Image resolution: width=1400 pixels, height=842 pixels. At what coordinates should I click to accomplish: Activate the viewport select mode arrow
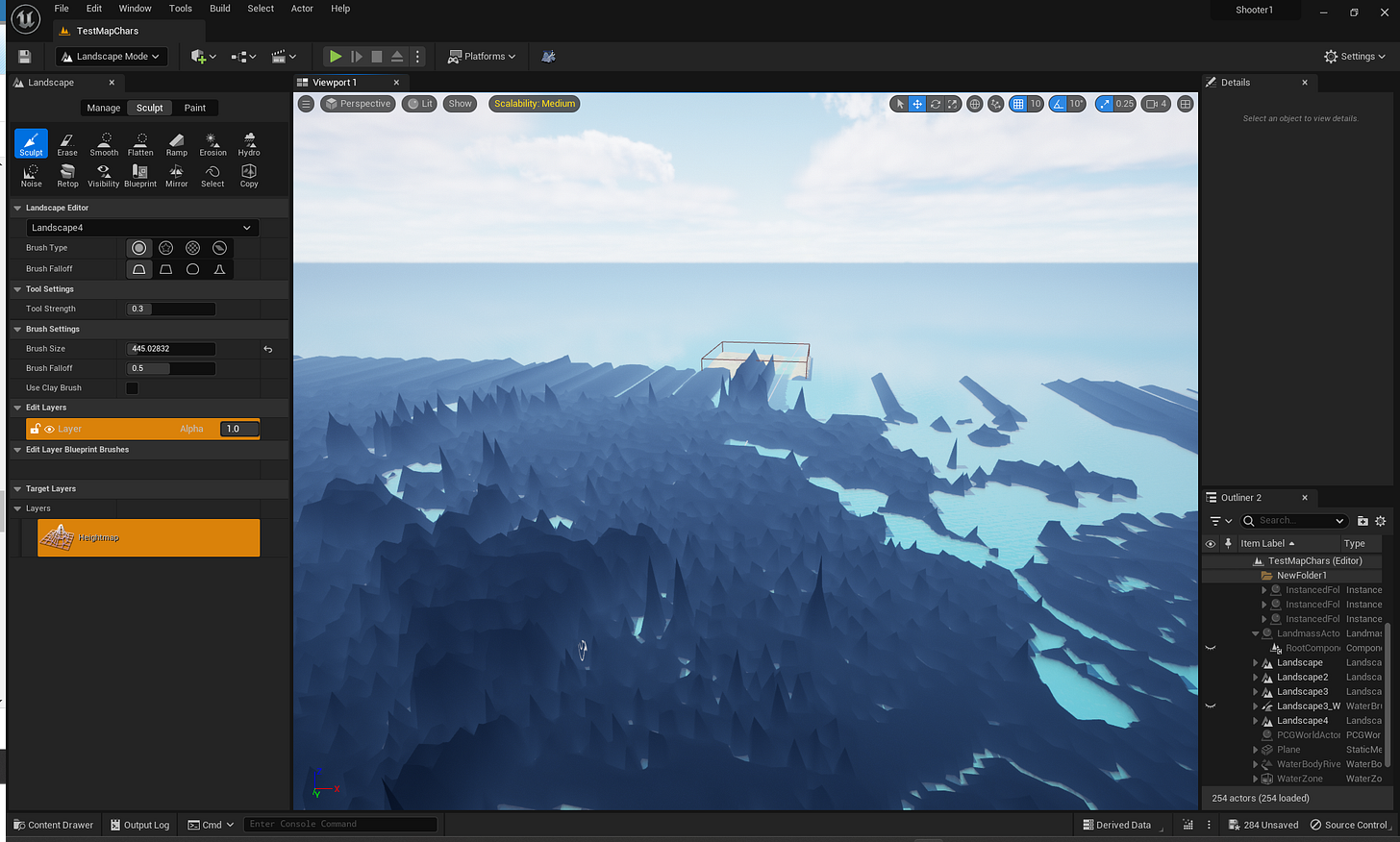point(900,104)
